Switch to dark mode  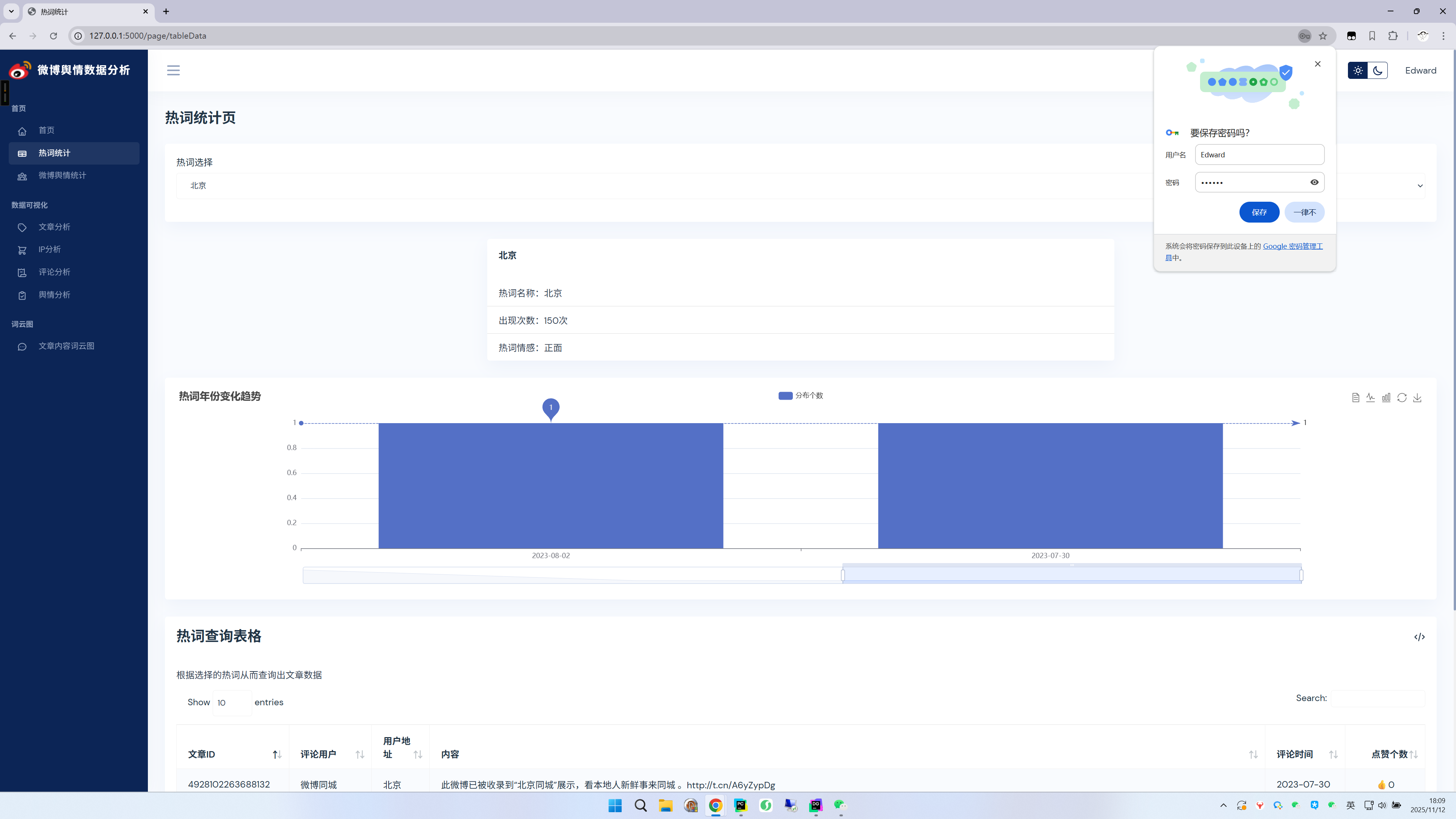point(1378,71)
